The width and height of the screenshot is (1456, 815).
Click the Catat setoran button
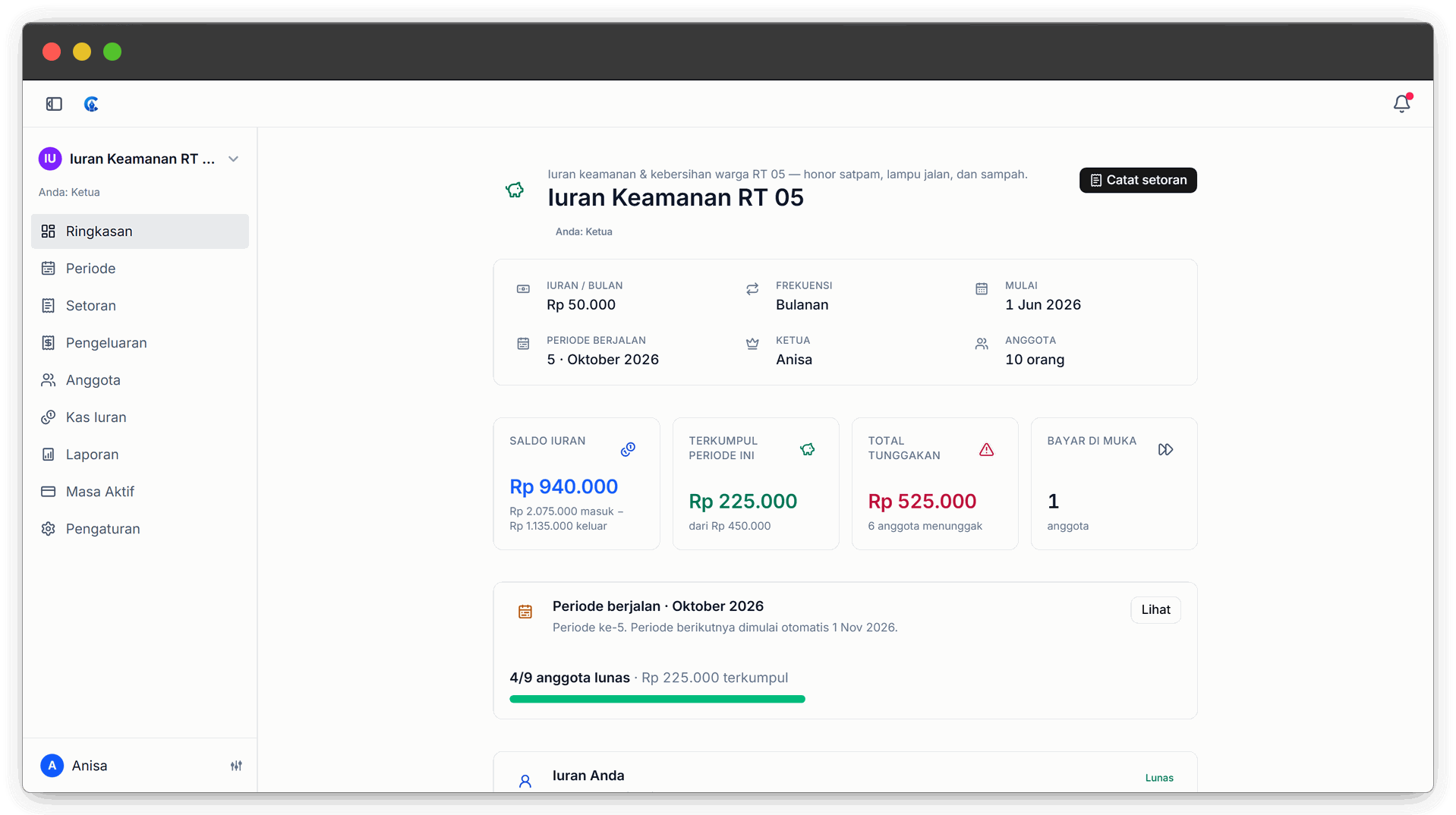[x=1138, y=181]
